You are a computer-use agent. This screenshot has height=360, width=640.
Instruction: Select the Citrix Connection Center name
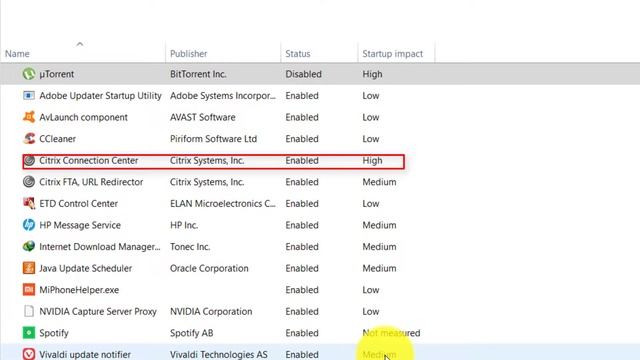pyautogui.click(x=89, y=160)
